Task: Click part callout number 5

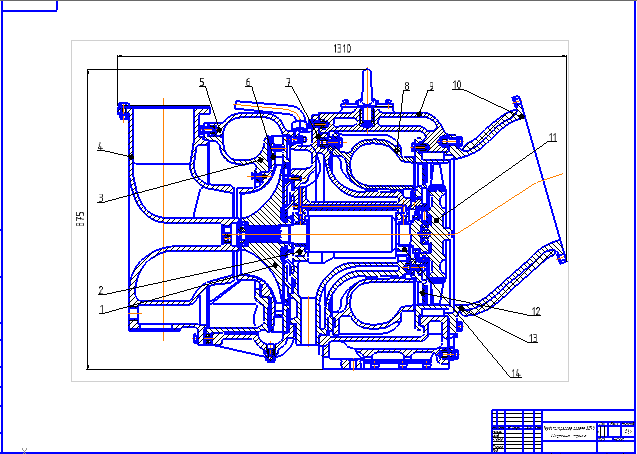Action: [201, 82]
